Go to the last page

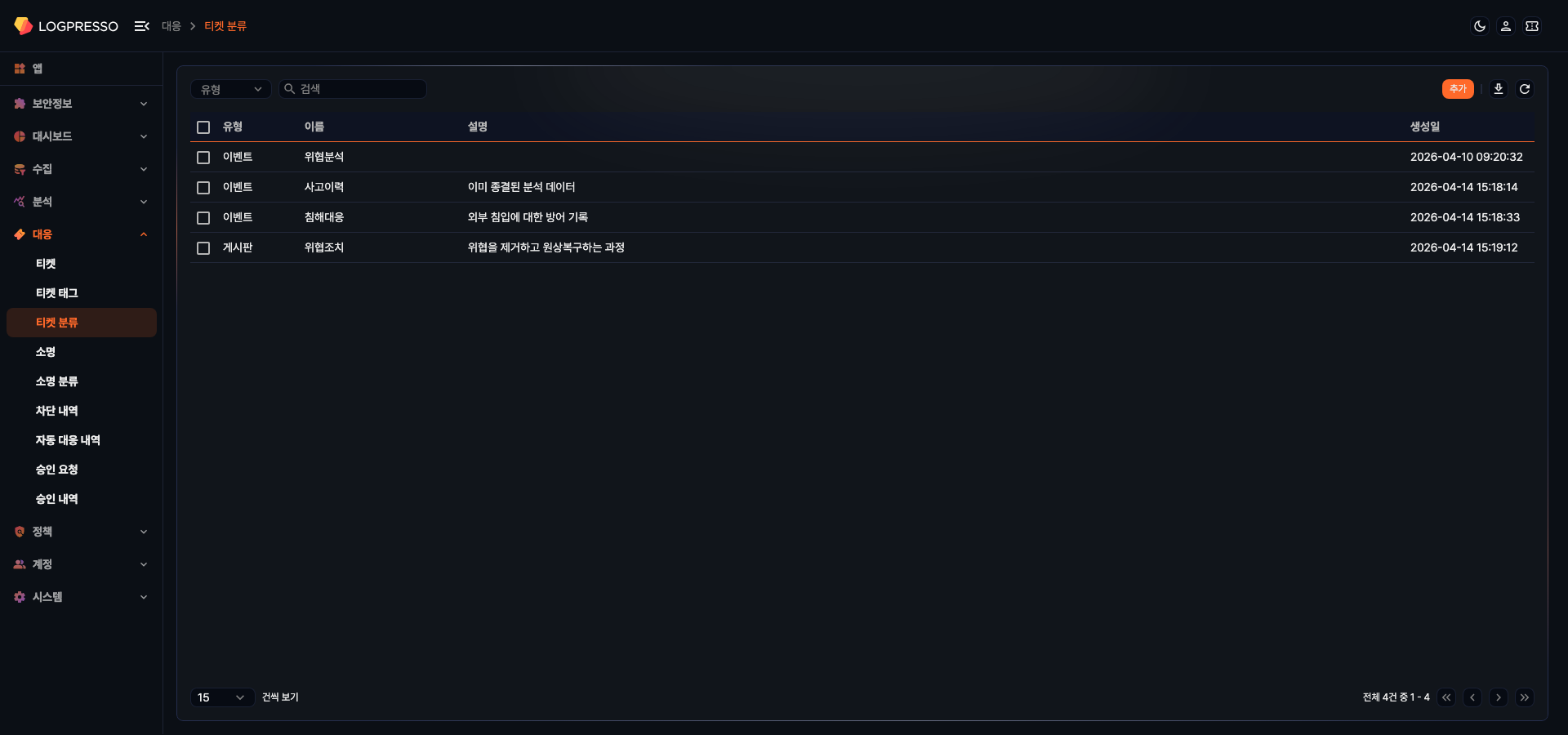[1524, 697]
